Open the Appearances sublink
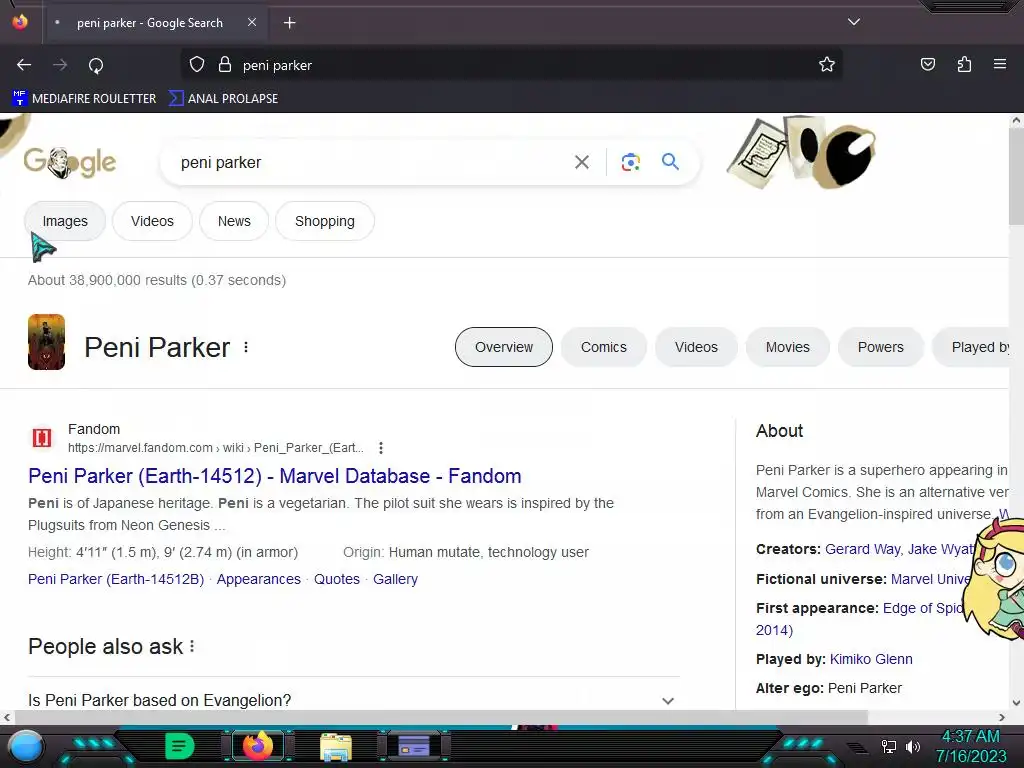The image size is (1024, 768). coord(259,579)
